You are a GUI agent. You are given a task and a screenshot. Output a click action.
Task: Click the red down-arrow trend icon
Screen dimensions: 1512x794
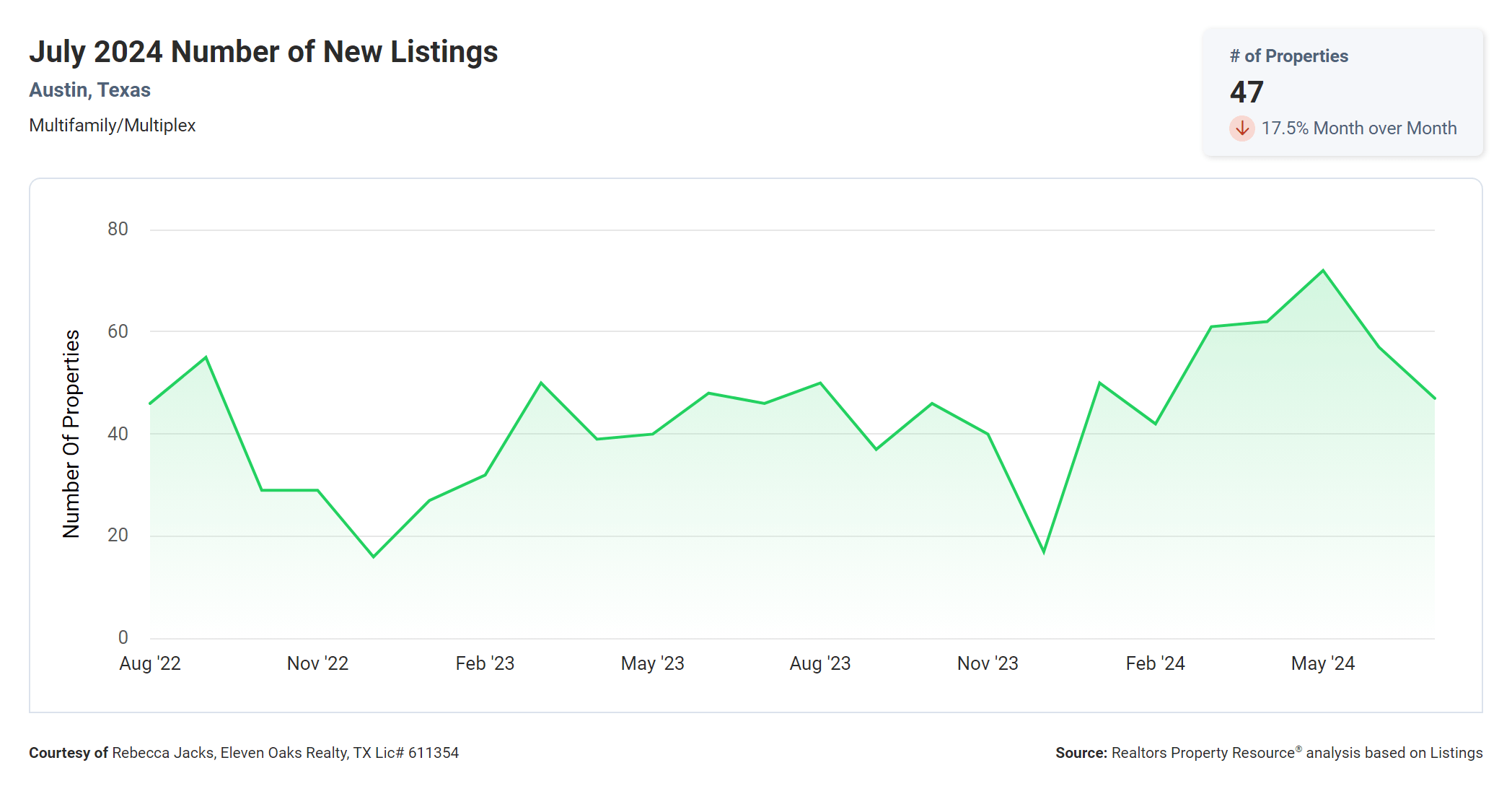click(1241, 128)
